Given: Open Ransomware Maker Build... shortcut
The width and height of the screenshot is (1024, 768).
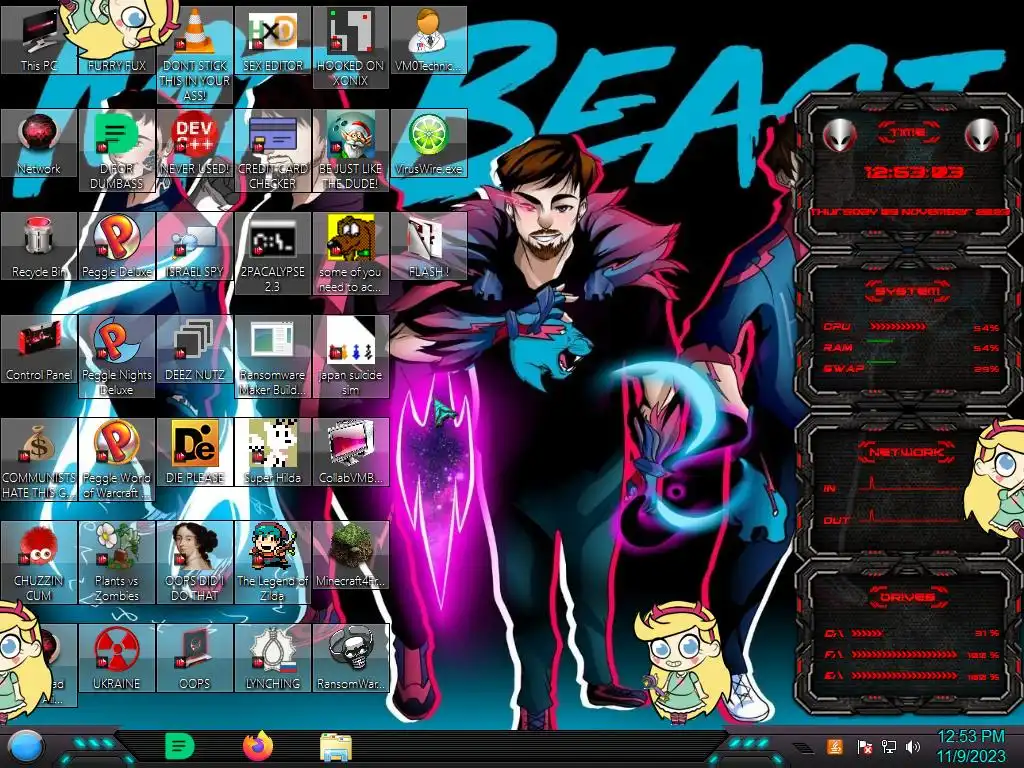Looking at the screenshot, I should click(273, 357).
